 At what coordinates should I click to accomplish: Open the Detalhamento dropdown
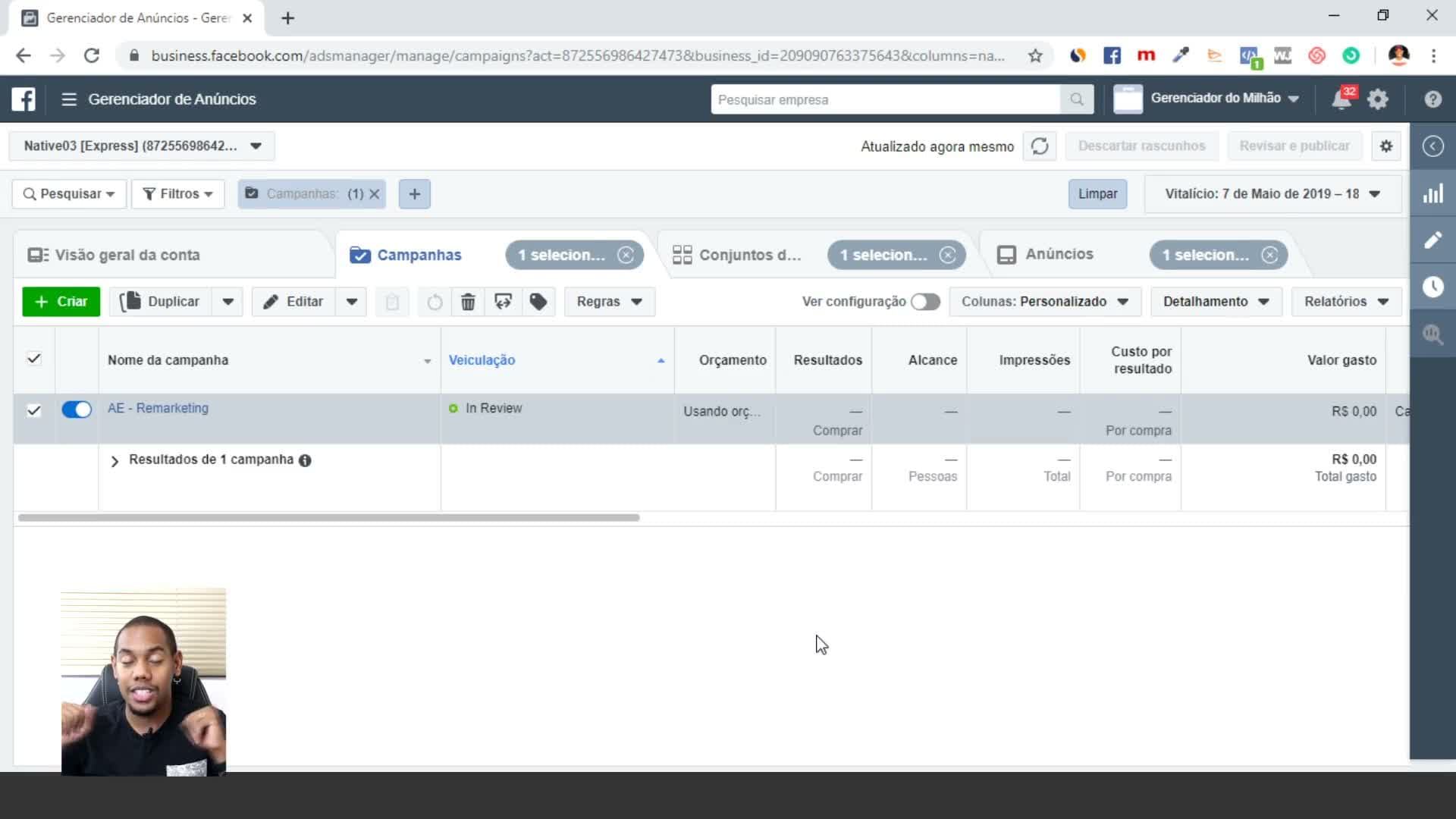tap(1216, 302)
